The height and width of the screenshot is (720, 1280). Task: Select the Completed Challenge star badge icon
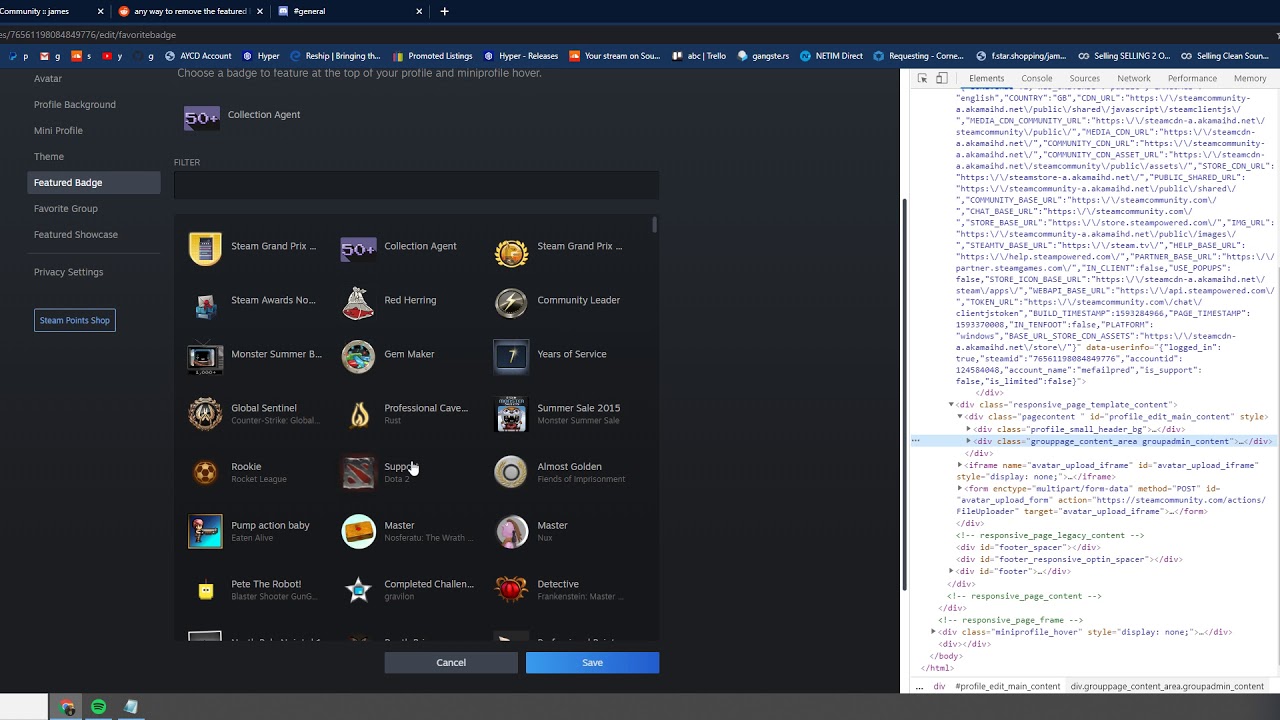358,590
